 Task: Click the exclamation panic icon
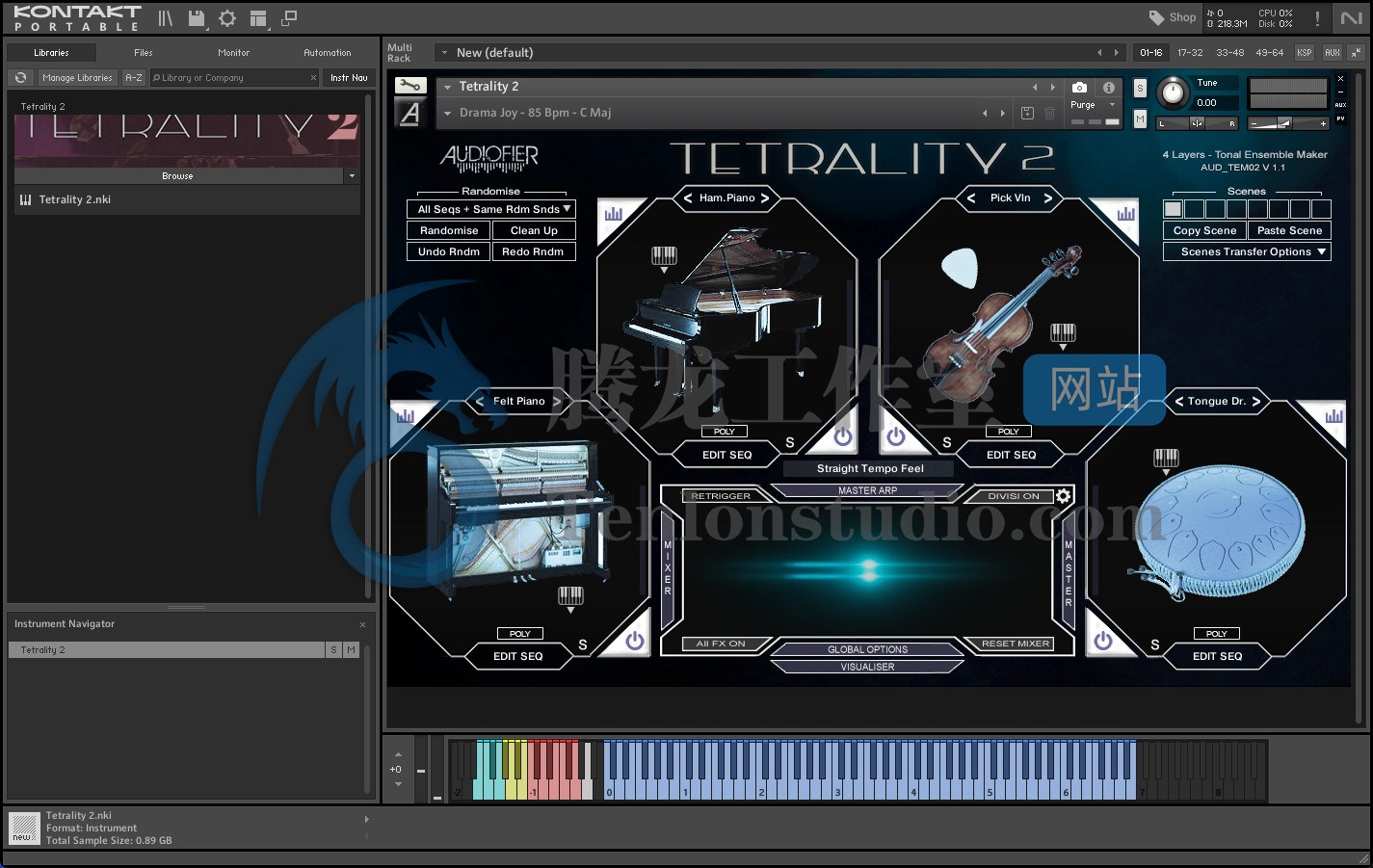tap(1317, 18)
